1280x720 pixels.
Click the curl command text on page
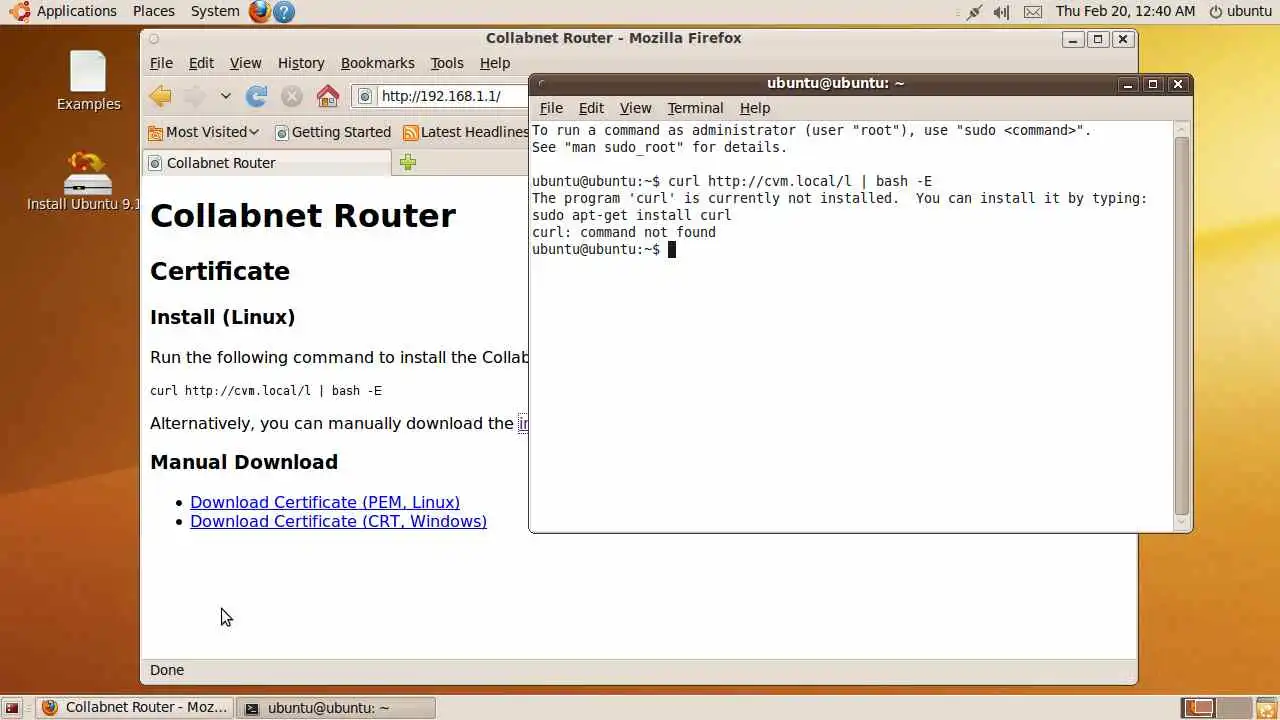[x=266, y=391]
